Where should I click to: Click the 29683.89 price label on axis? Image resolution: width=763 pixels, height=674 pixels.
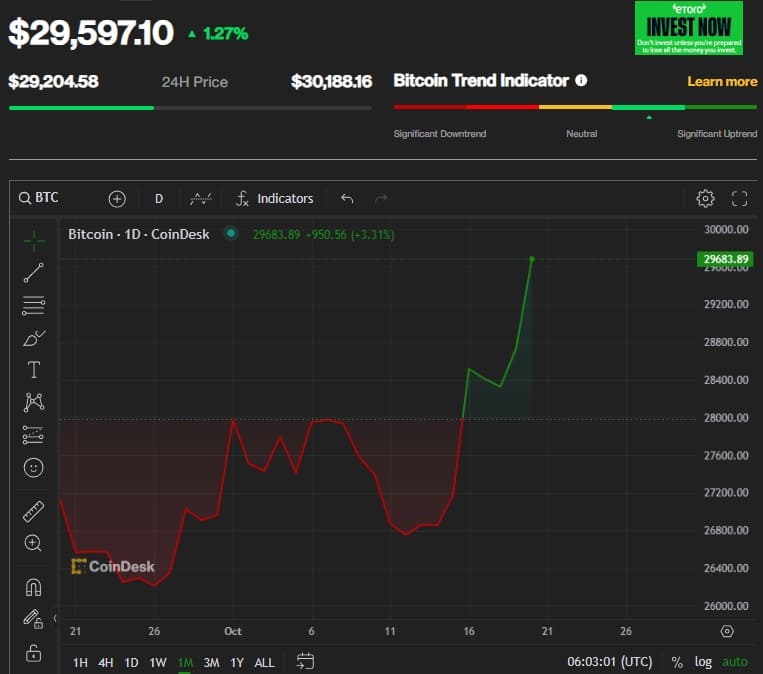pyautogui.click(x=726, y=259)
